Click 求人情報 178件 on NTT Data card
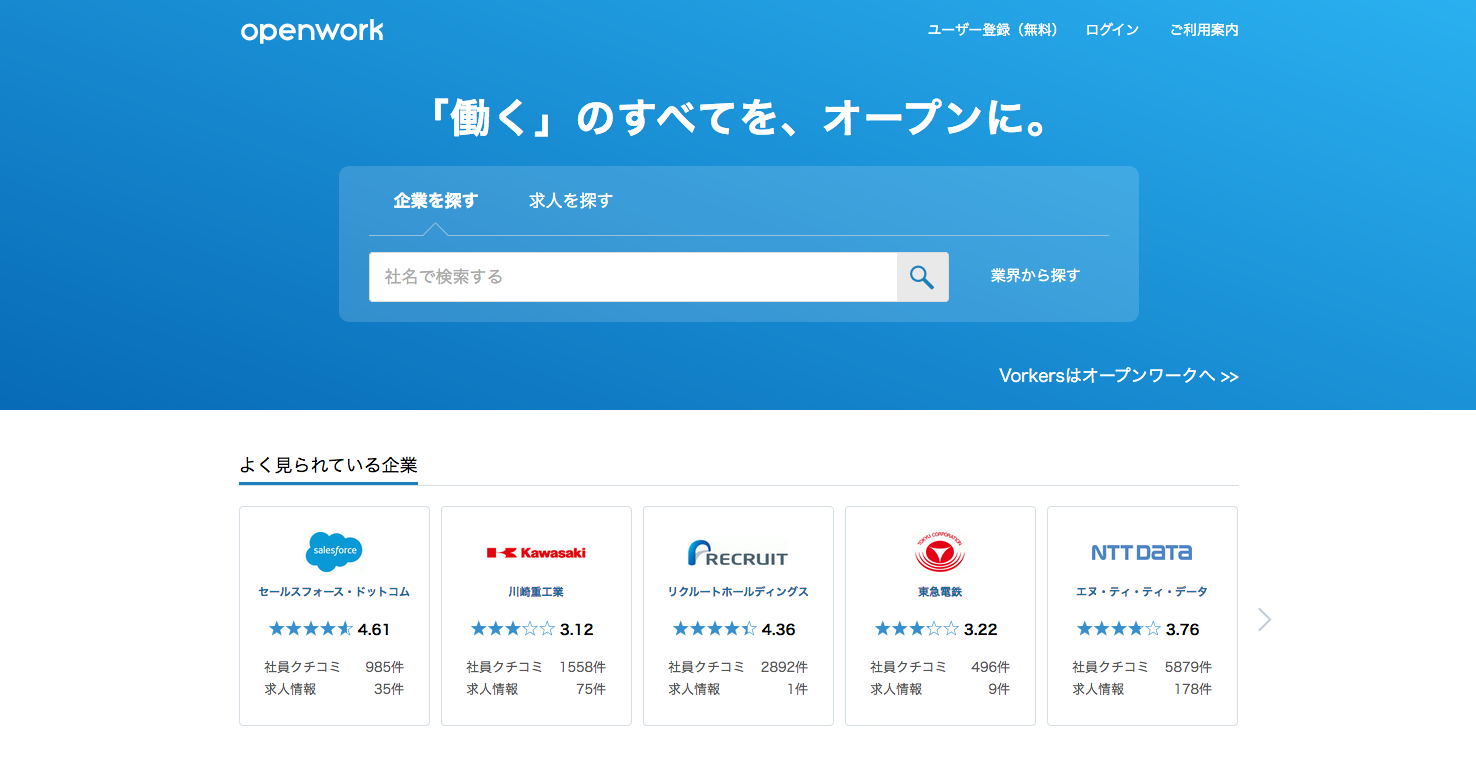 pyautogui.click(x=1142, y=689)
